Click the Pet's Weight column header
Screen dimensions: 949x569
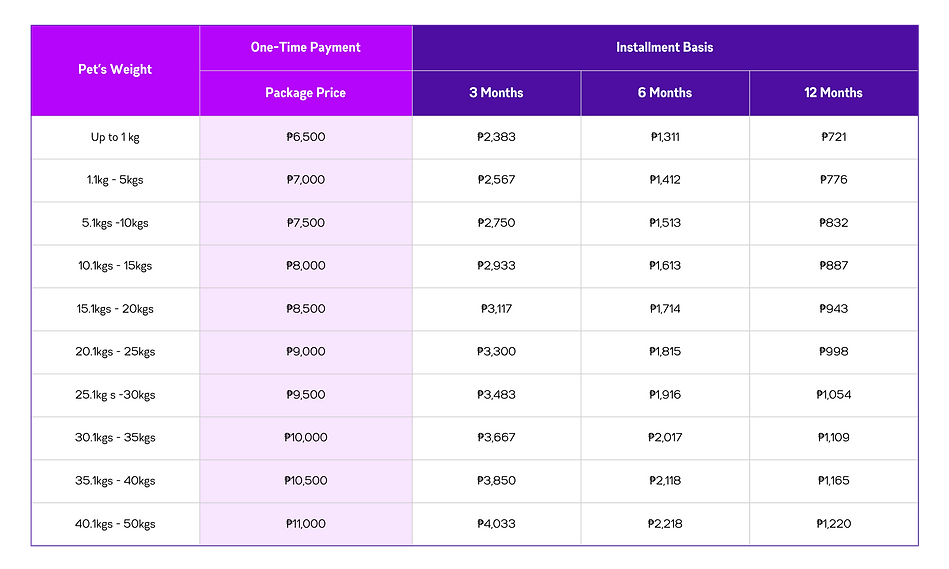(115, 70)
